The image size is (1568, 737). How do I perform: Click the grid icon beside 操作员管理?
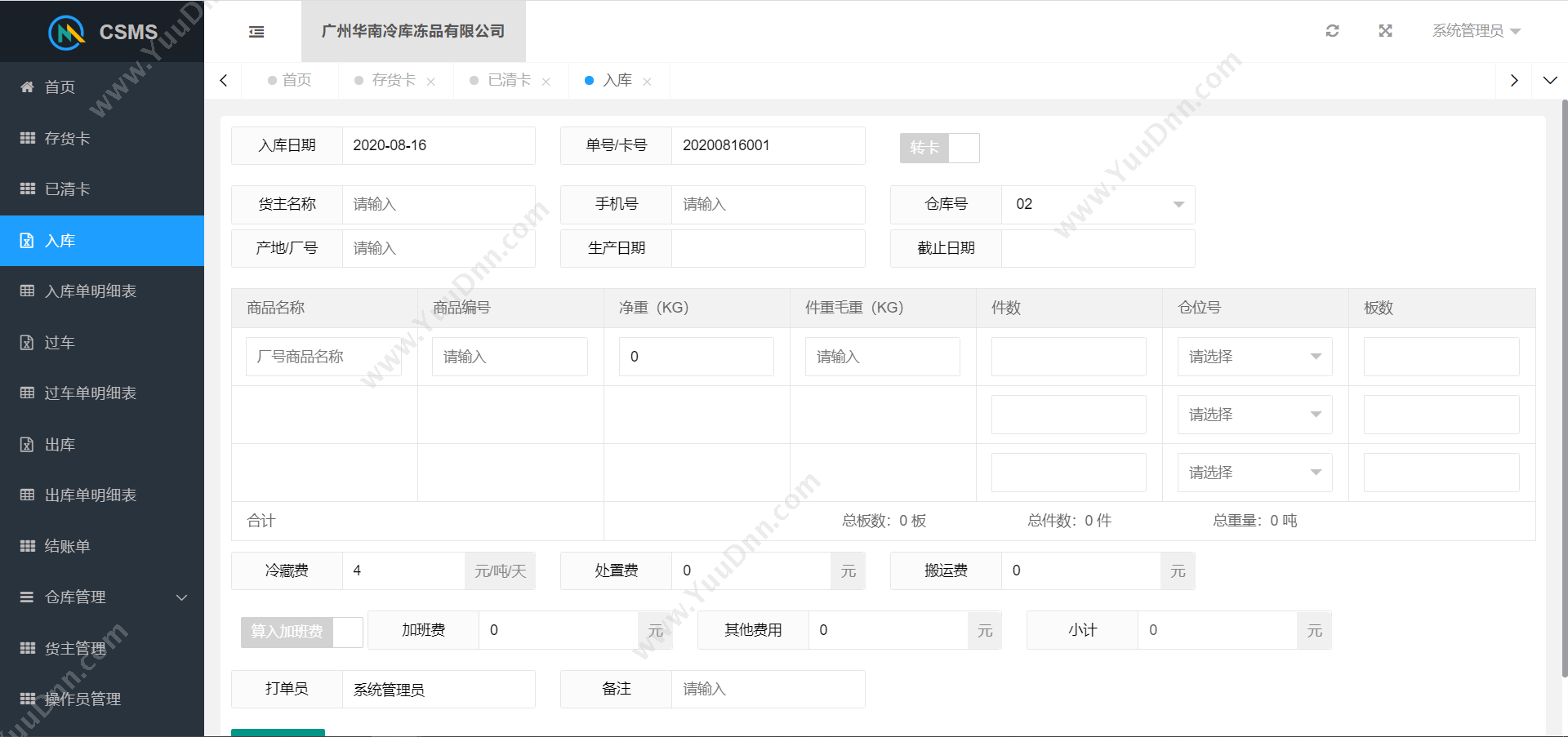click(x=27, y=699)
